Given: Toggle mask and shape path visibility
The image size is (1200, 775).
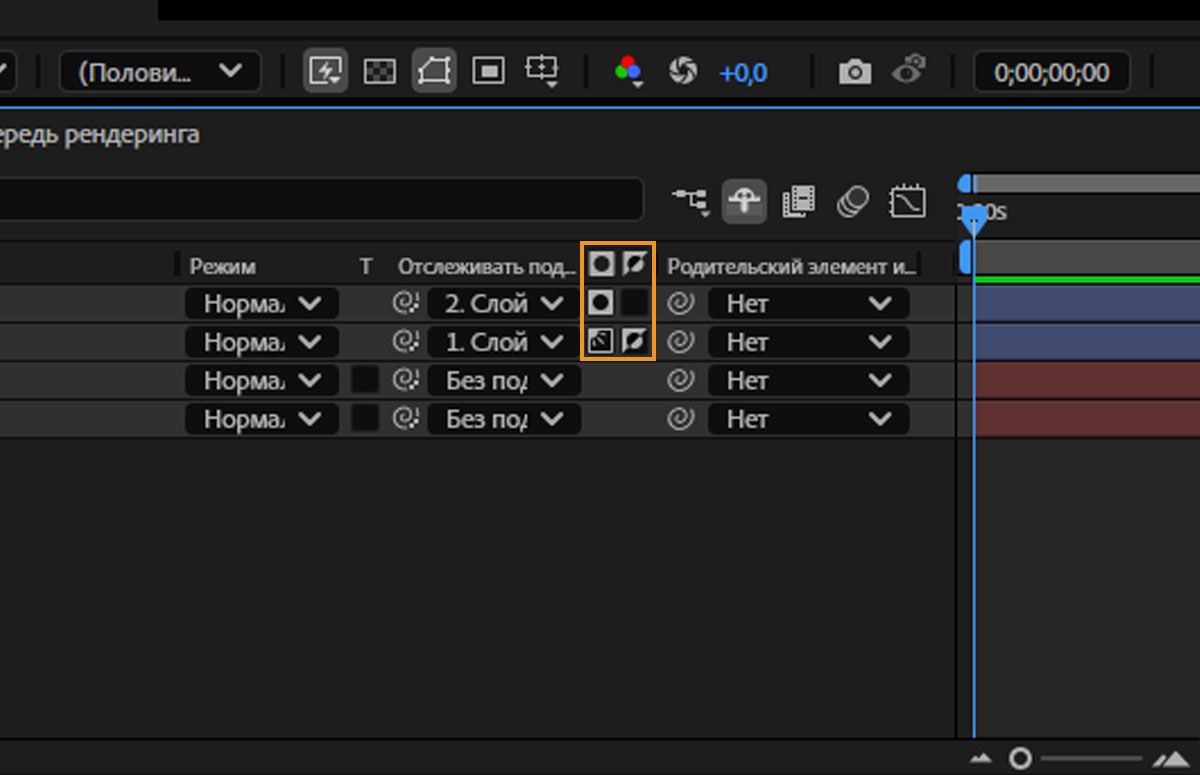Looking at the screenshot, I should click(x=434, y=71).
